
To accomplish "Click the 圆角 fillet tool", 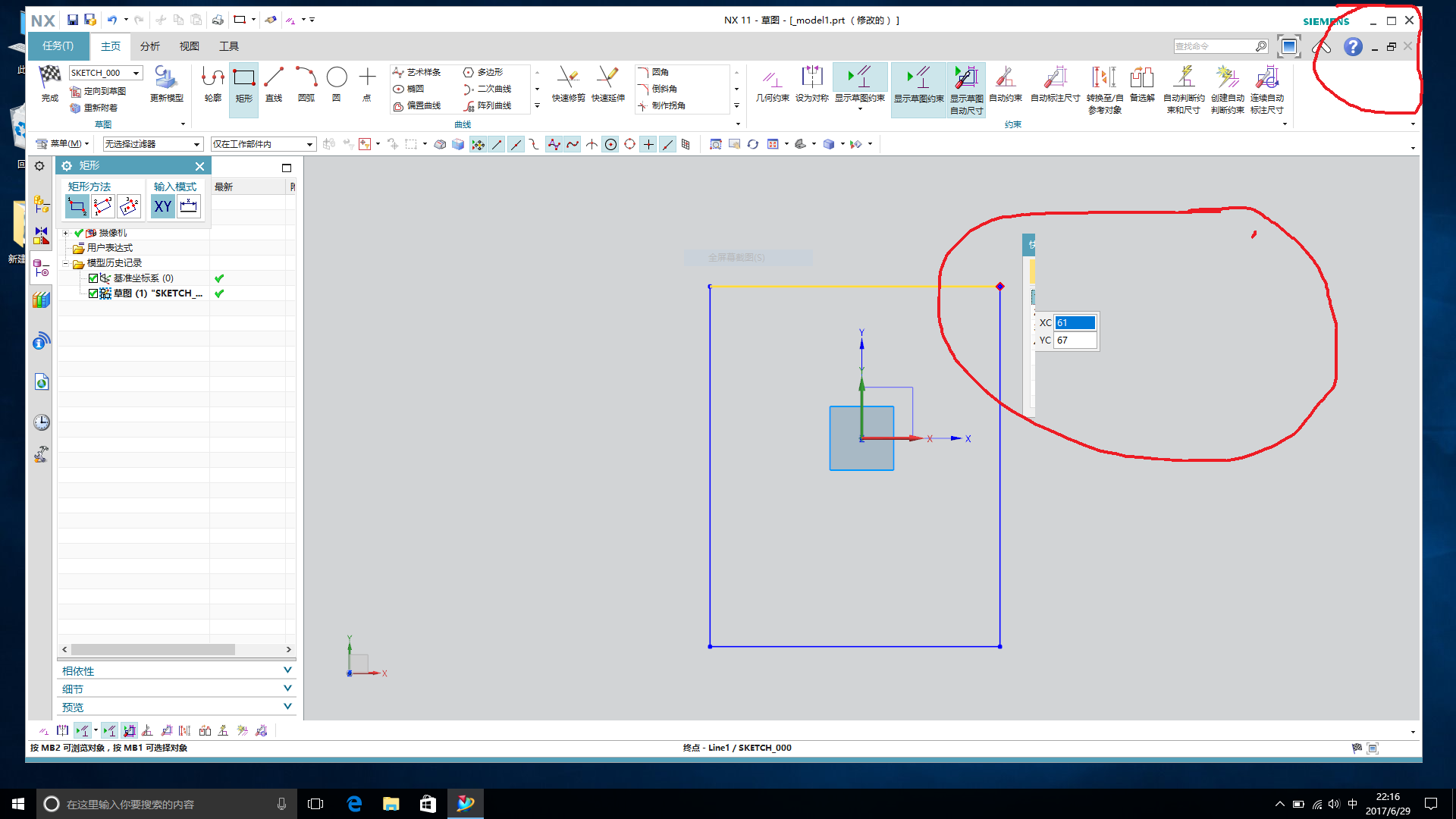I will tap(654, 72).
